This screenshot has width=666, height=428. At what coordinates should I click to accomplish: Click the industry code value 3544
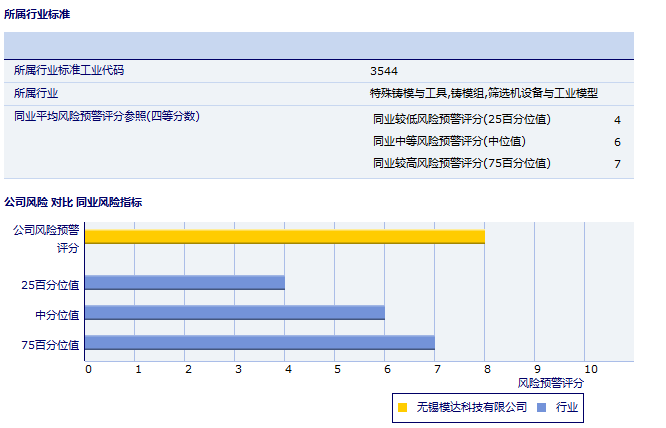(384, 71)
